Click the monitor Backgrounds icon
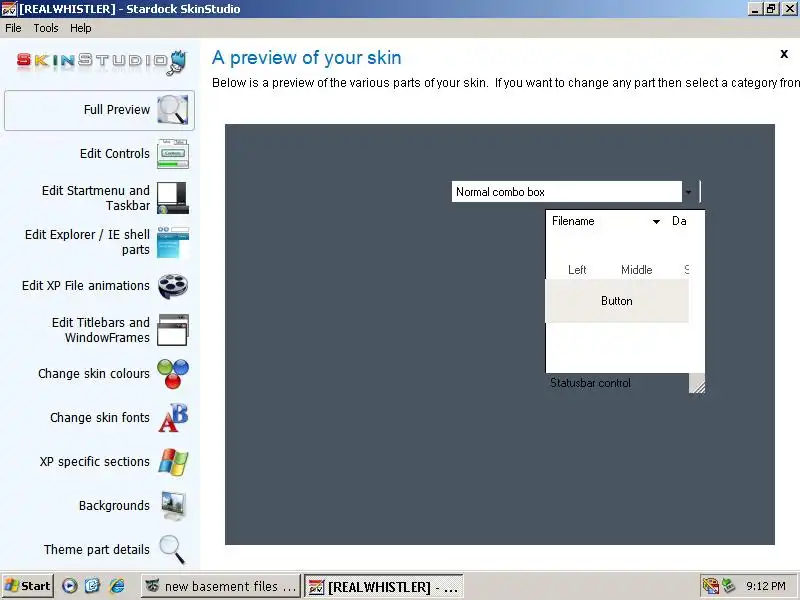 click(172, 506)
